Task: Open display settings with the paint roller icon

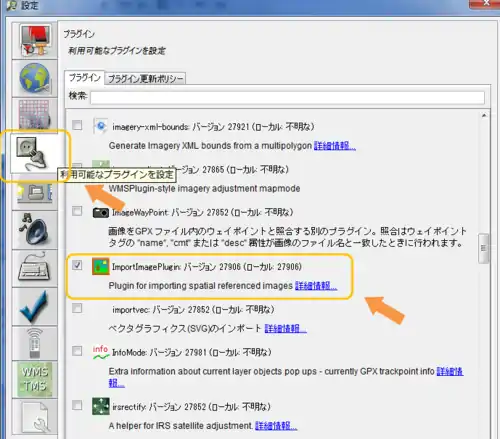Action: 35,41
